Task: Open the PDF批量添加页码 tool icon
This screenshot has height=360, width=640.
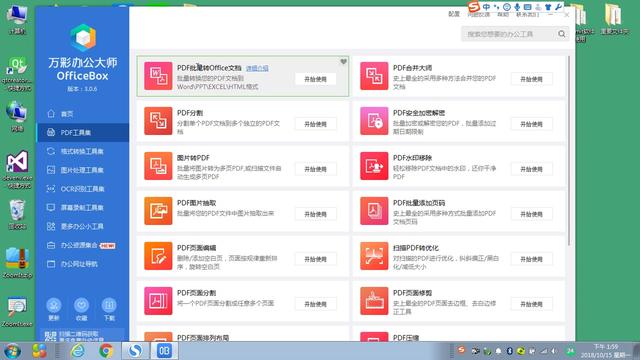Action: (x=374, y=211)
